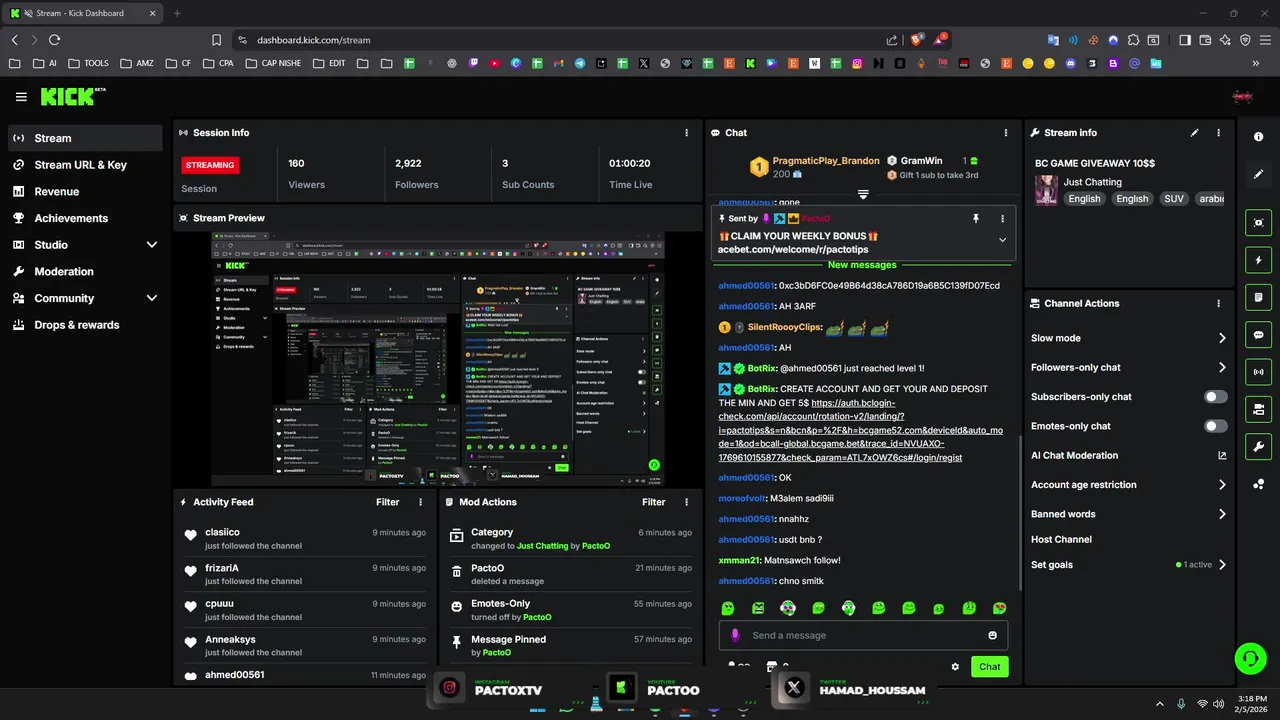Open Drops & rewards page
Screen dimensions: 1280x720
[x=85, y=325]
